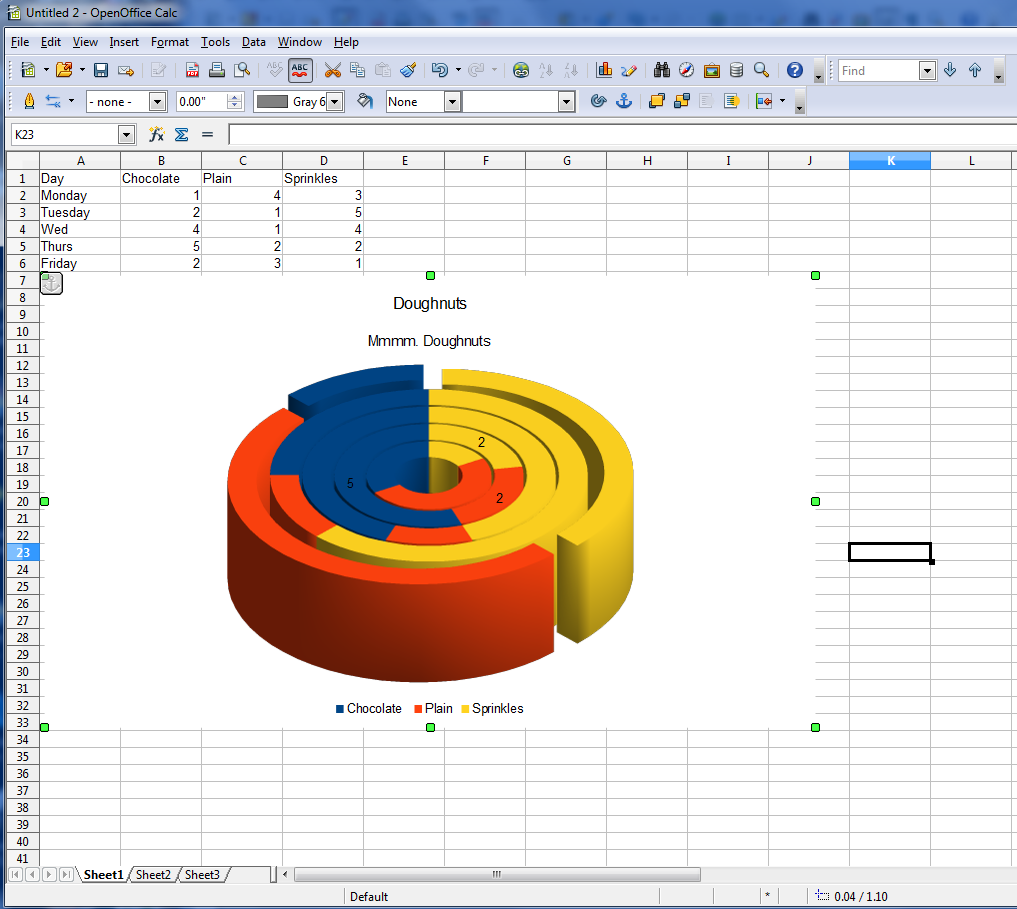The image size is (1017, 909).
Task: Select column K header
Action: click(x=890, y=160)
